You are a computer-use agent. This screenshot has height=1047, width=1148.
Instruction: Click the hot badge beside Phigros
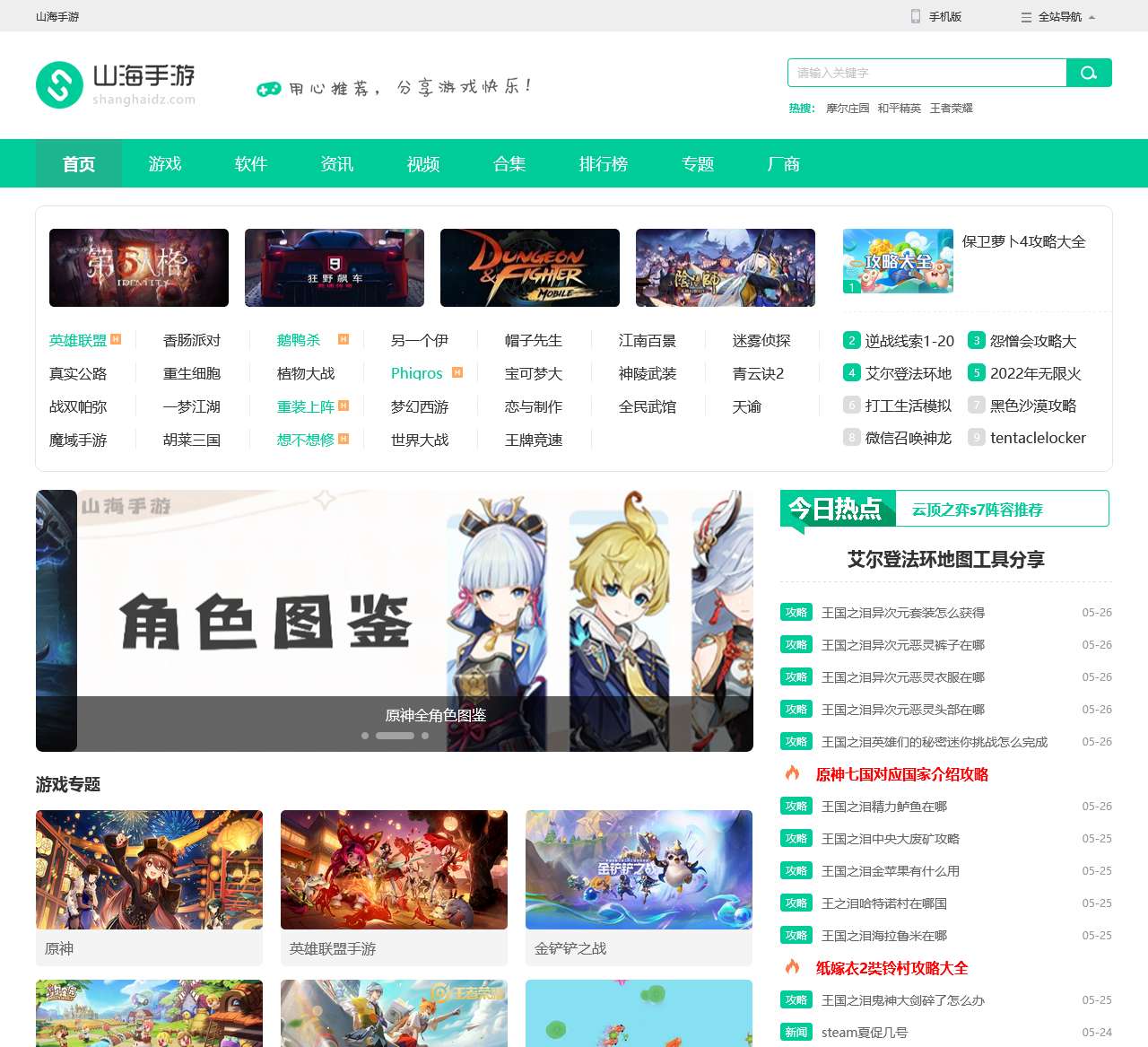(x=457, y=372)
